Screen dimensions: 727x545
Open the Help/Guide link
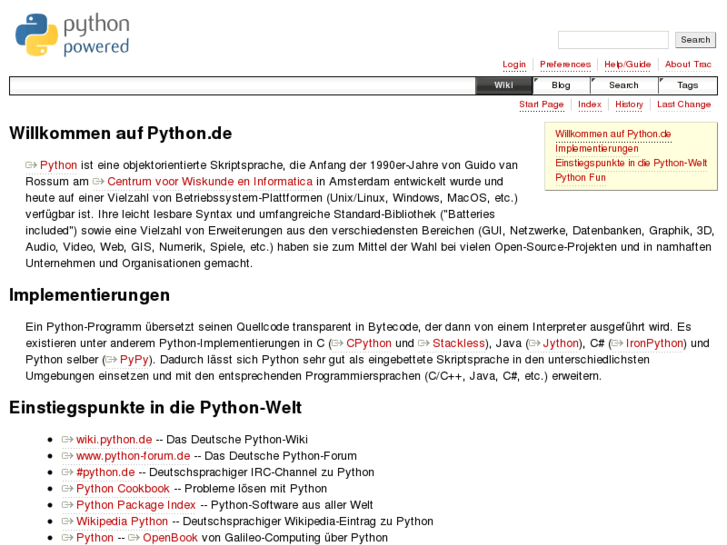point(627,64)
